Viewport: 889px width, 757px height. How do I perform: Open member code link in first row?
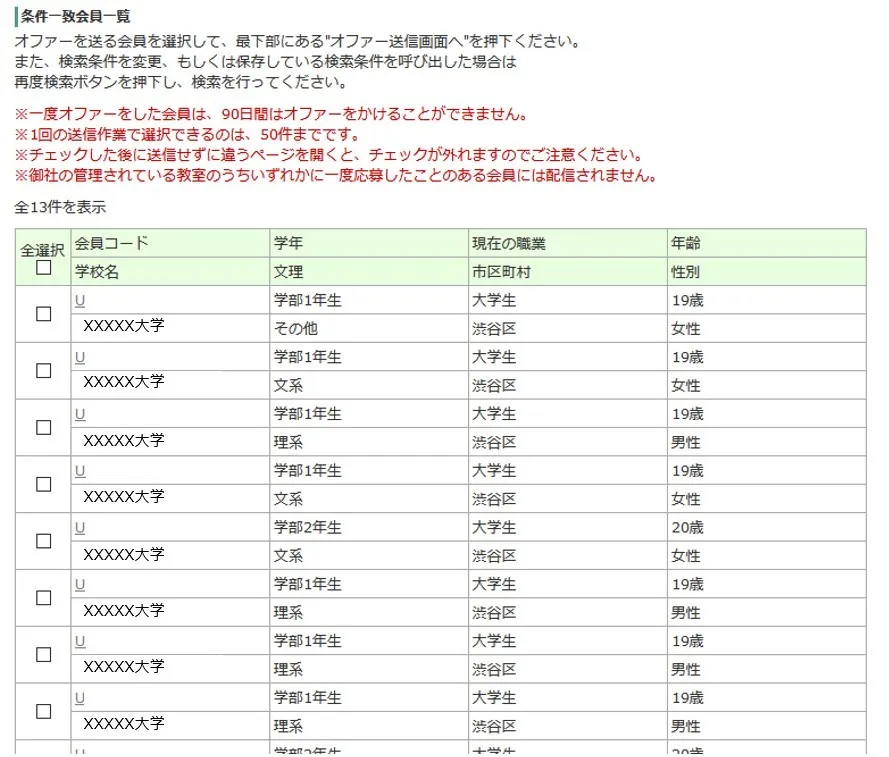tap(80, 300)
